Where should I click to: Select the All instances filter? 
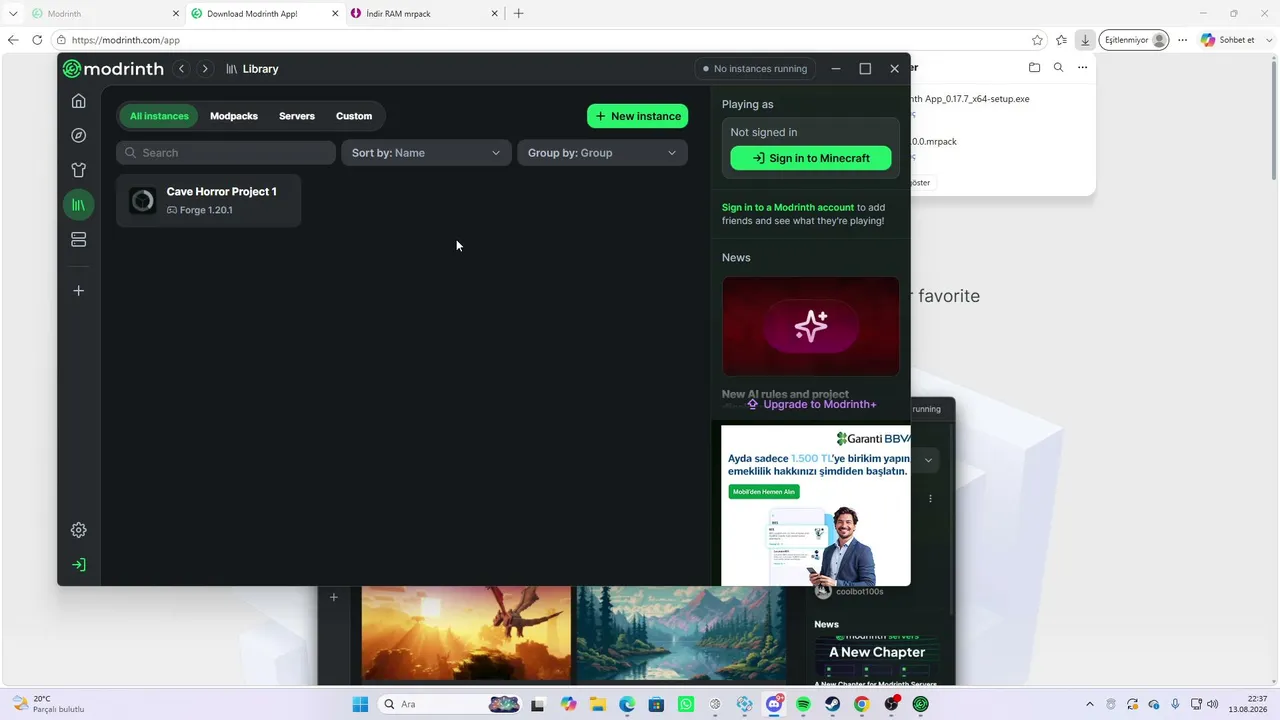(159, 116)
